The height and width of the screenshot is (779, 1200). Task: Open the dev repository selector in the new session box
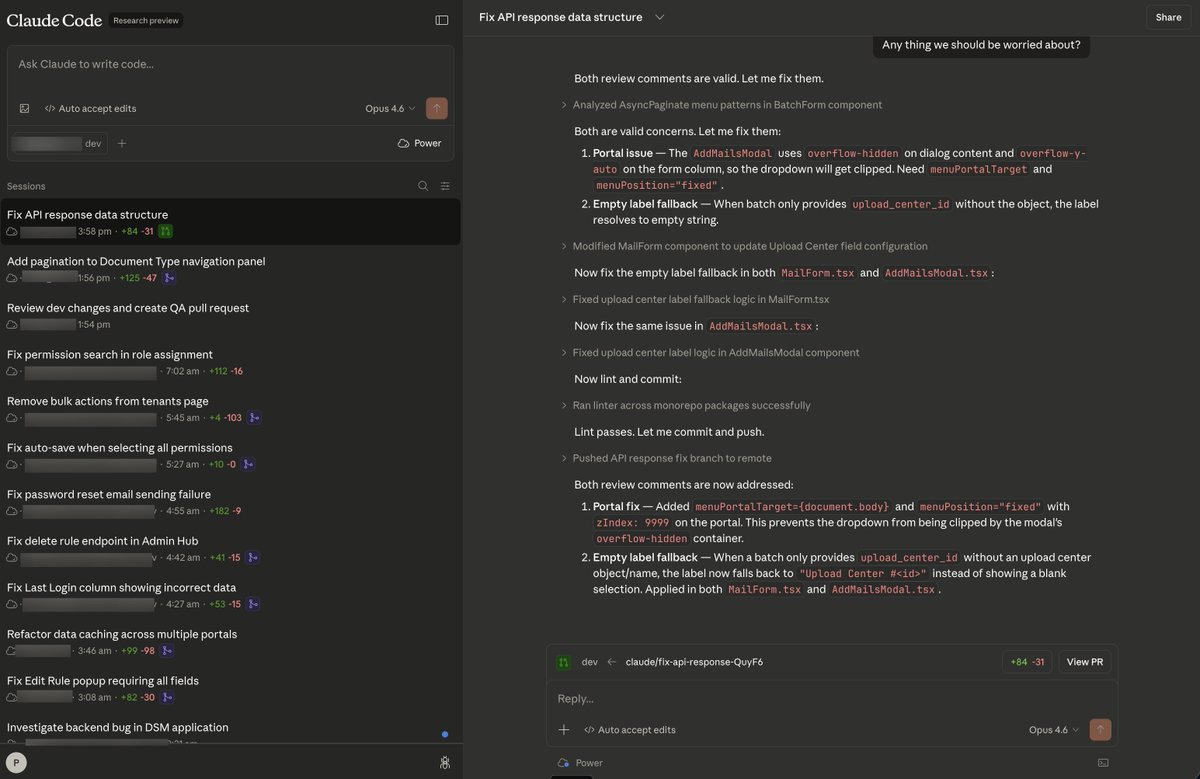58,143
